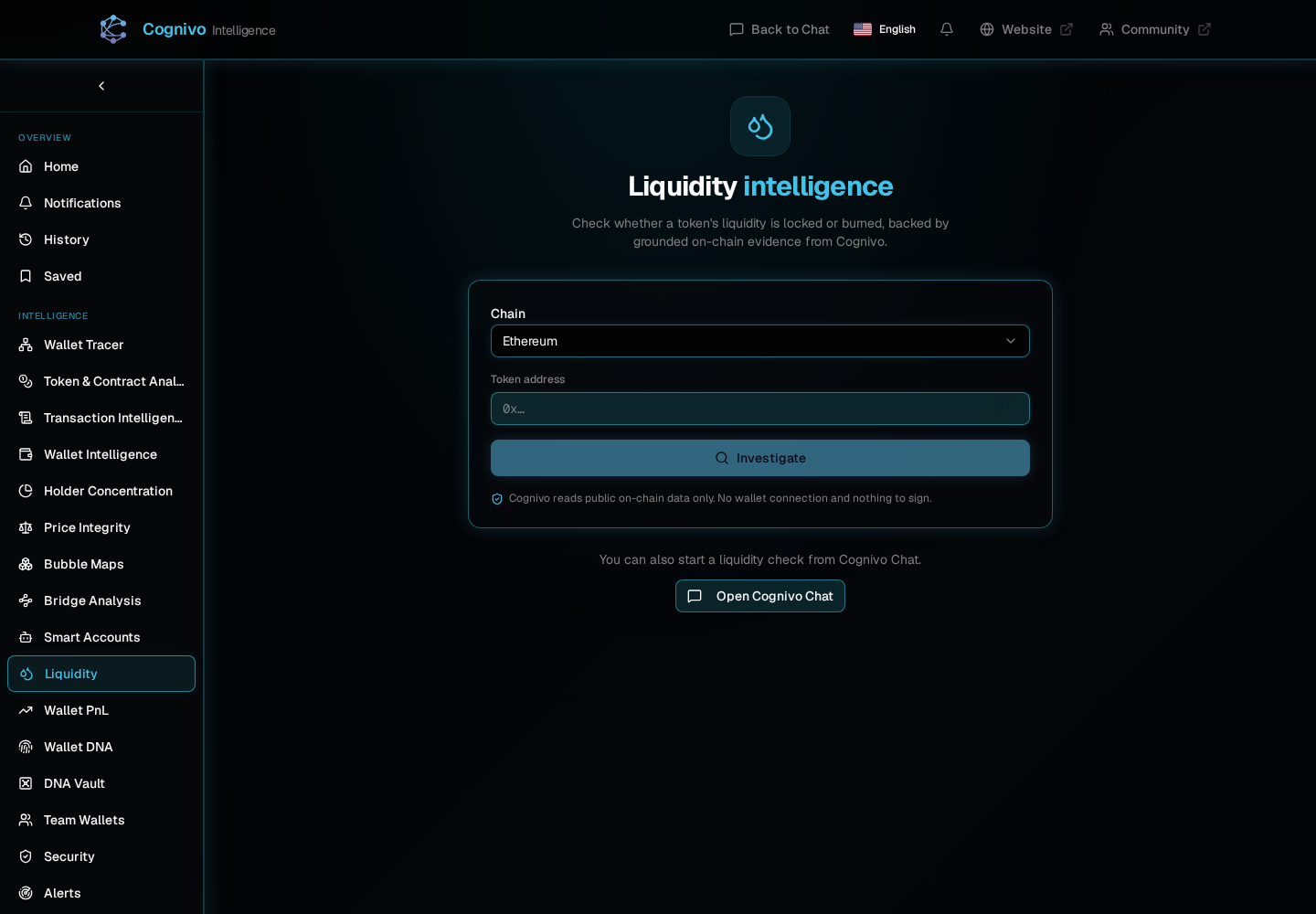This screenshot has height=914, width=1316.
Task: Open History in sidebar
Action: [x=101, y=239]
